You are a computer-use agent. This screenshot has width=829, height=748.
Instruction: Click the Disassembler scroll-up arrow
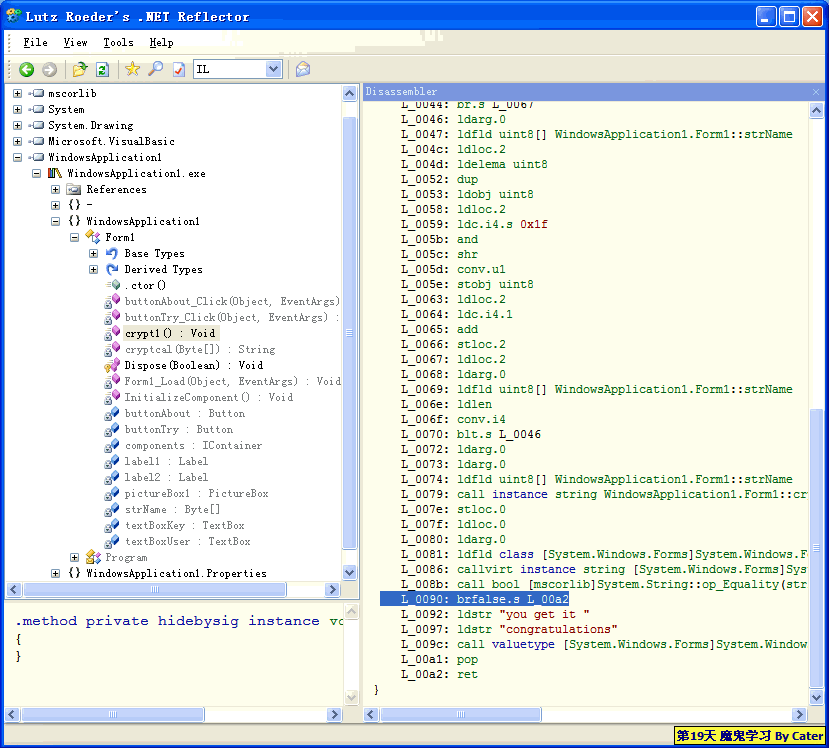pos(816,110)
